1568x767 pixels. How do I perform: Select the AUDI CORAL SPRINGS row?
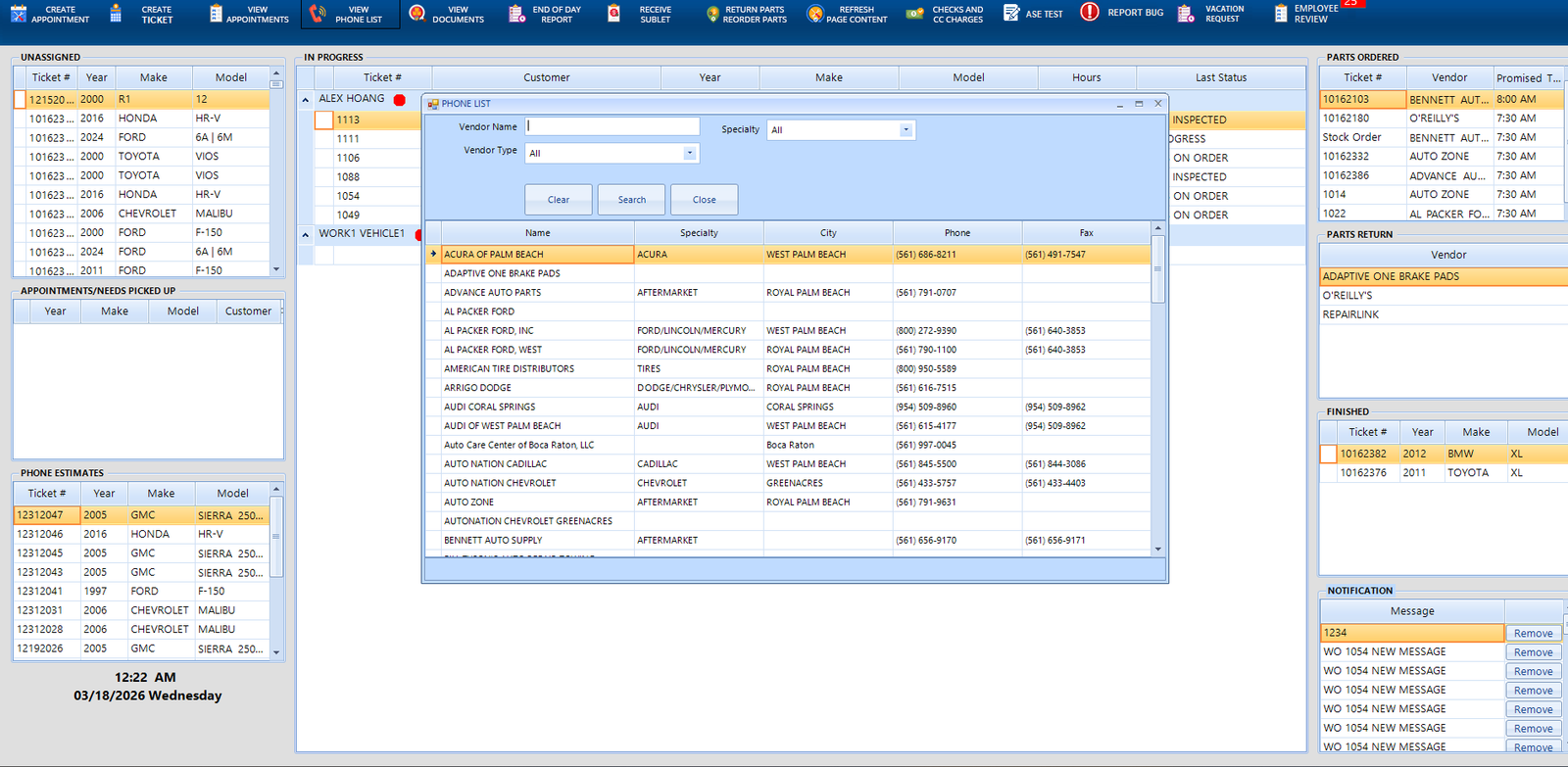(789, 407)
